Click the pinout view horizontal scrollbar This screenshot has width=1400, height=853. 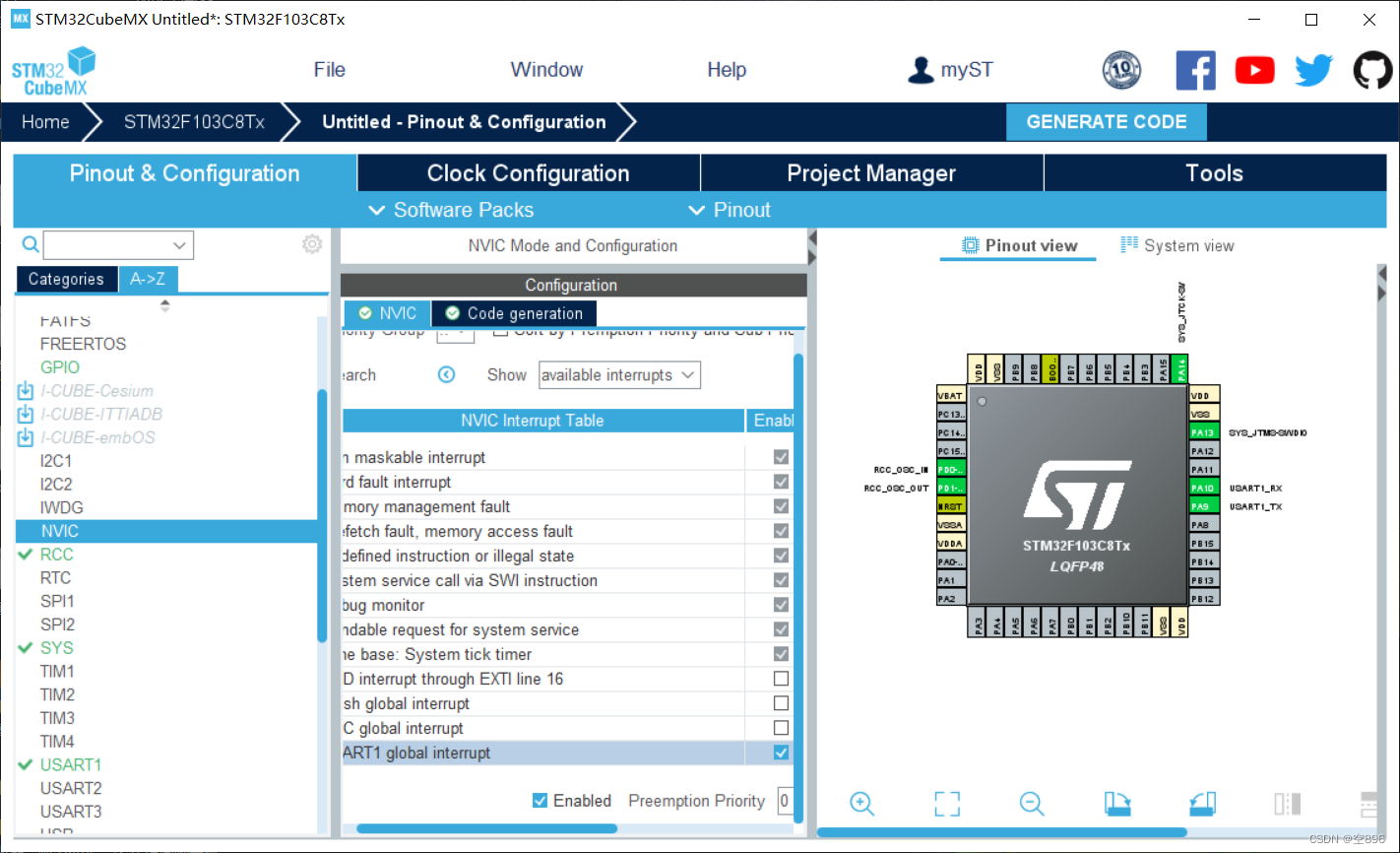(x=1002, y=832)
